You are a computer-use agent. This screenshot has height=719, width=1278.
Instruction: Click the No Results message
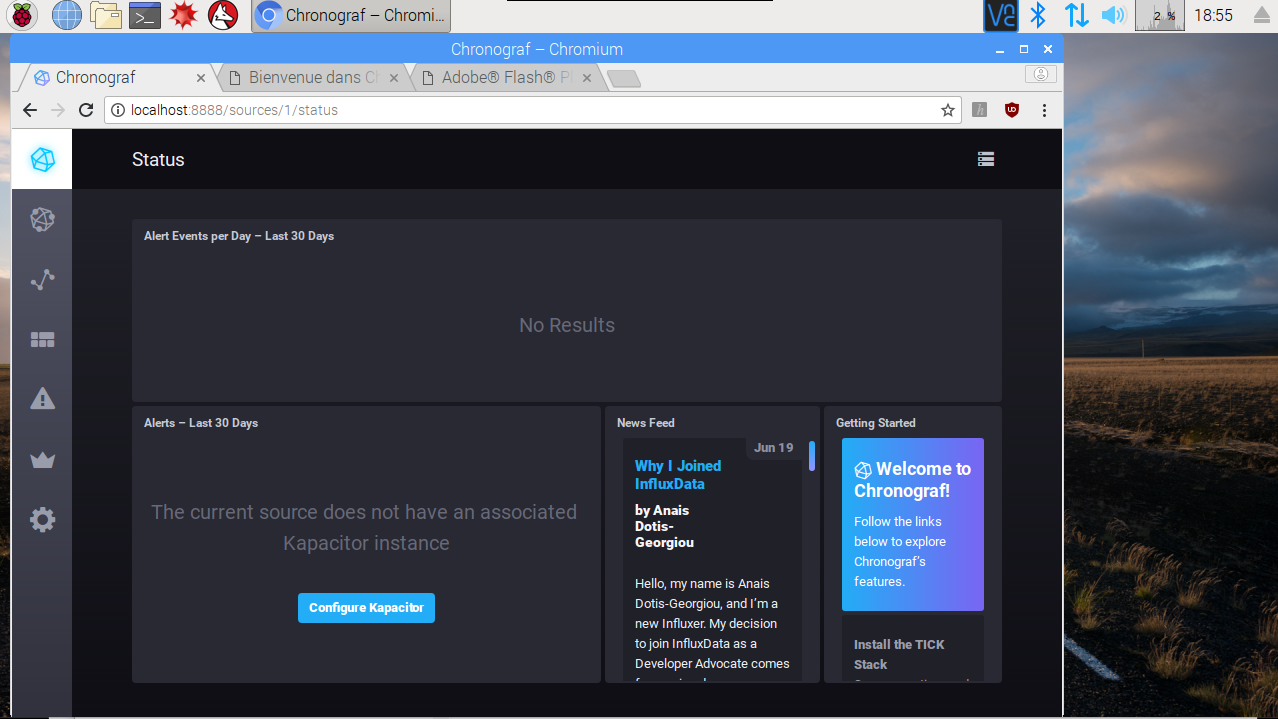(x=567, y=325)
